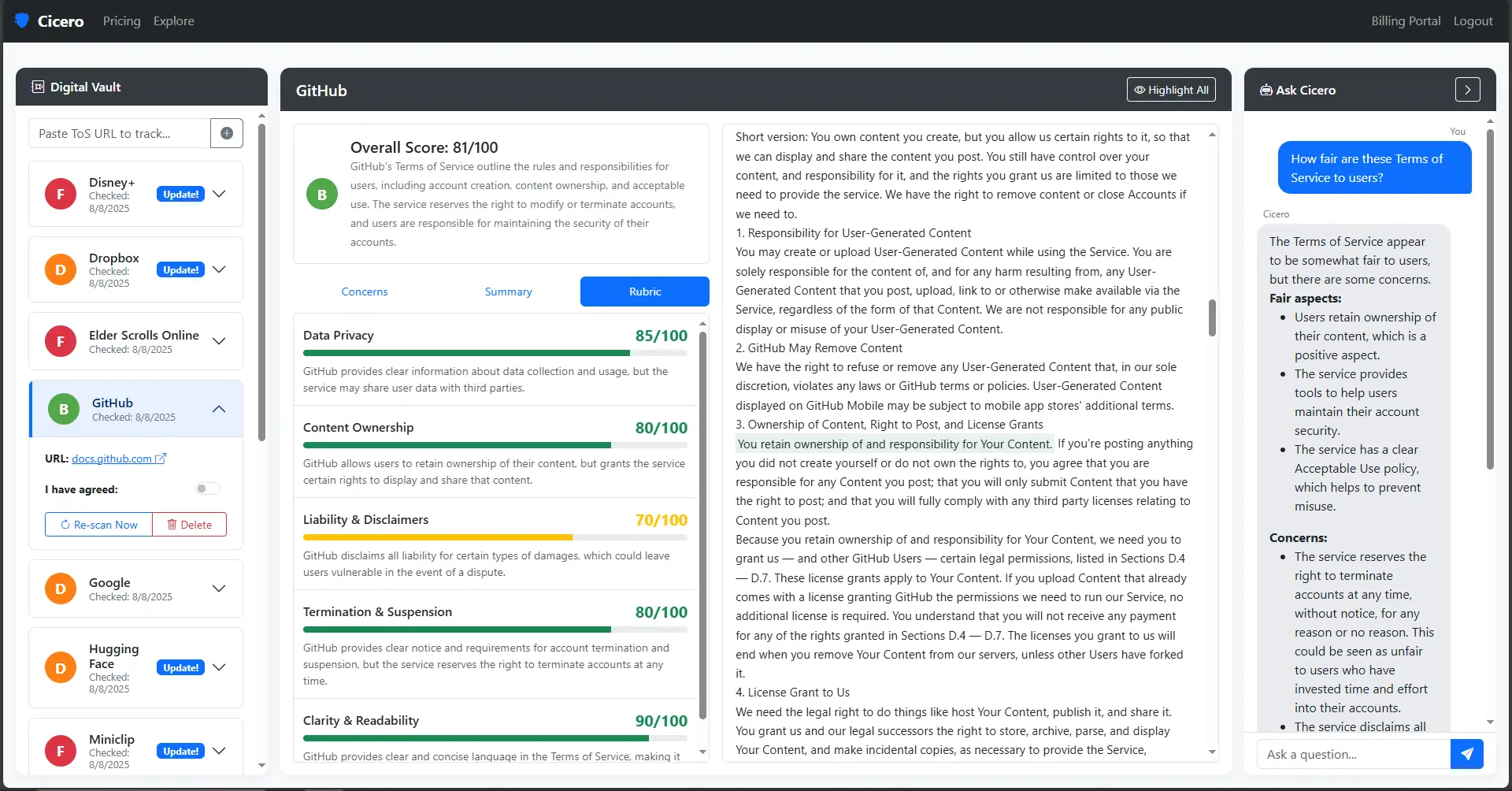Click the Ask Cicero robot icon
This screenshot has width=1512, height=791.
pyautogui.click(x=1266, y=90)
